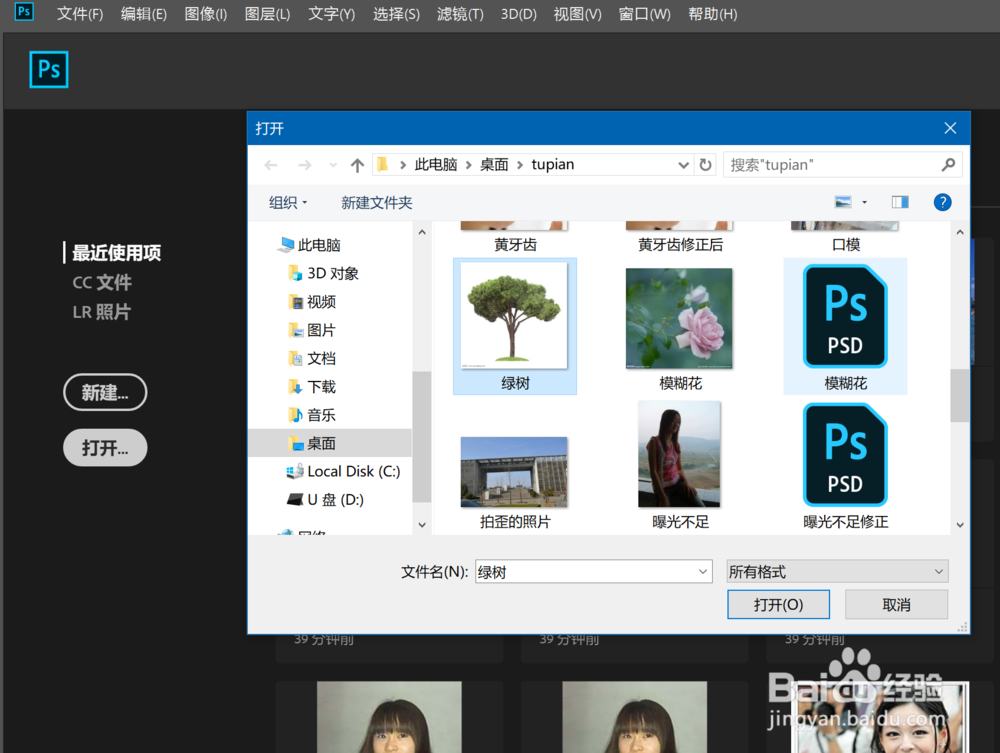Open the 图像(I) menu
The width and height of the screenshot is (1000, 753).
[x=205, y=14]
